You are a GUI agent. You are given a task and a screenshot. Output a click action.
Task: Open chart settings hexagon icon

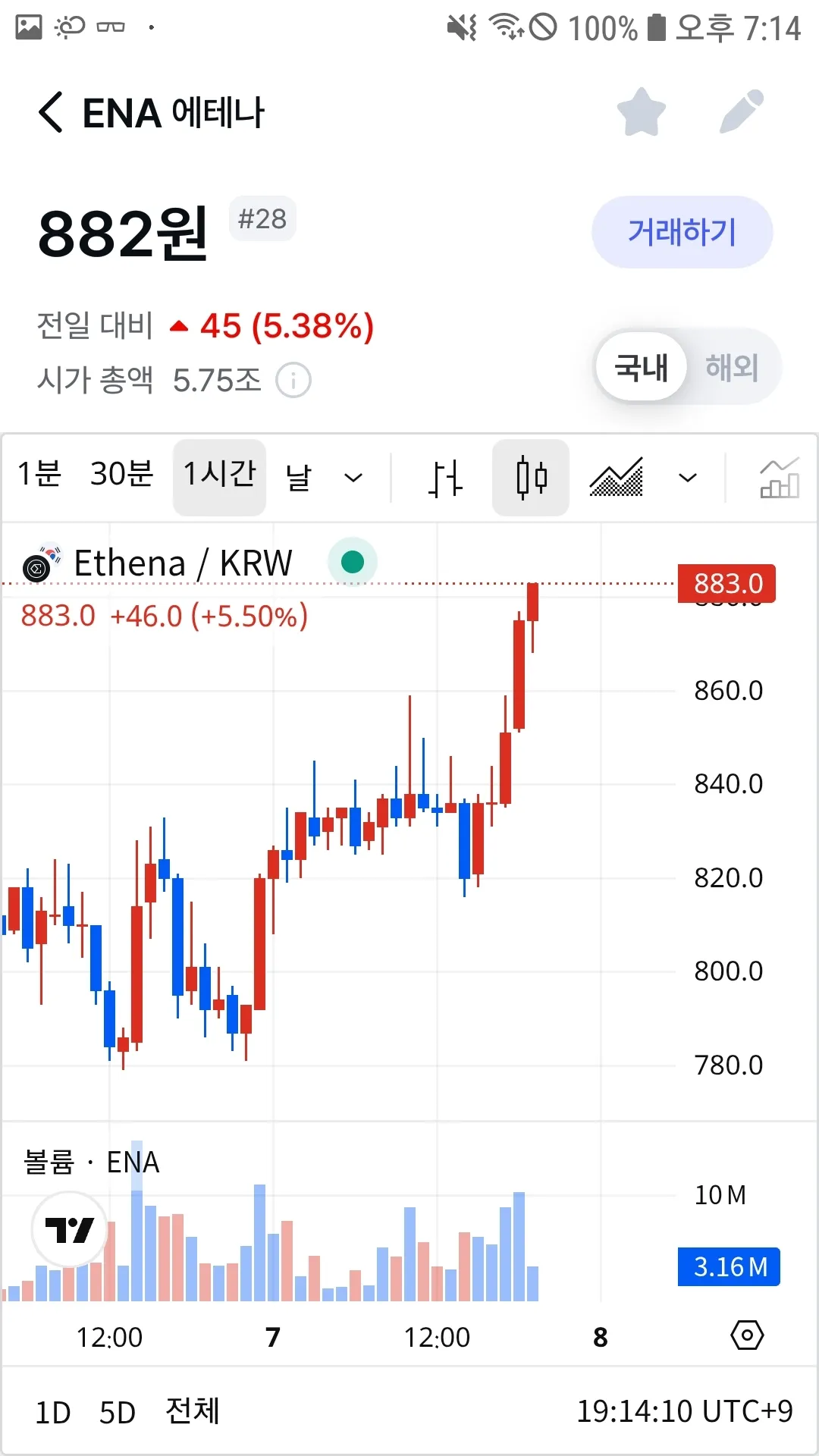click(747, 1335)
